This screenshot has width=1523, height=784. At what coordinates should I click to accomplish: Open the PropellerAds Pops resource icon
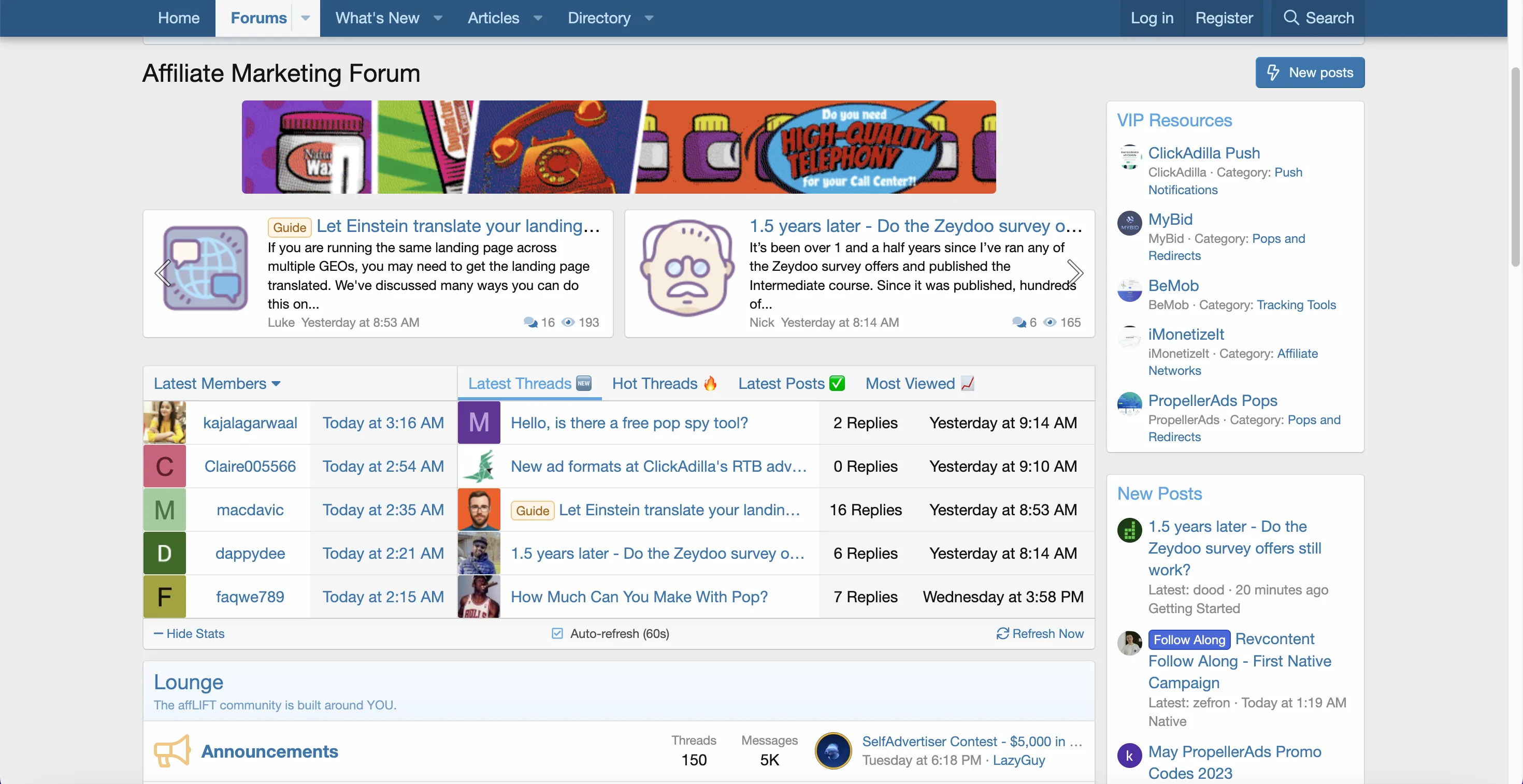point(1129,404)
